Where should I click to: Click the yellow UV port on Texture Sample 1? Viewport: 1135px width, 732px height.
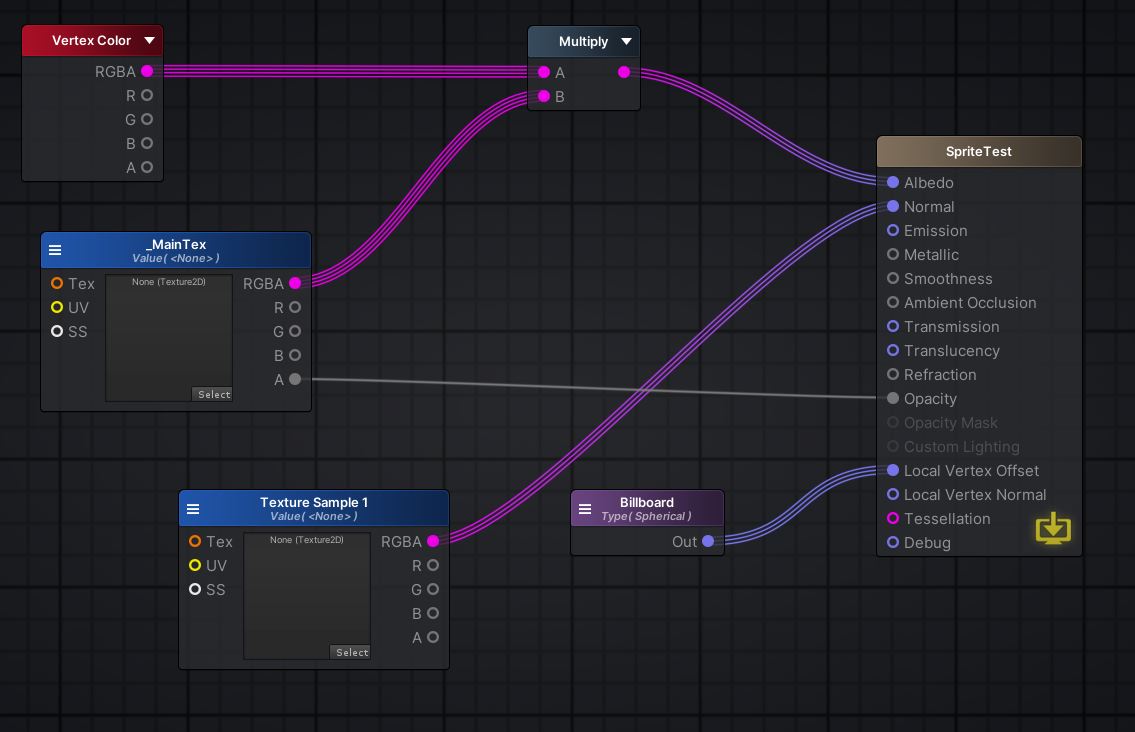click(195, 565)
